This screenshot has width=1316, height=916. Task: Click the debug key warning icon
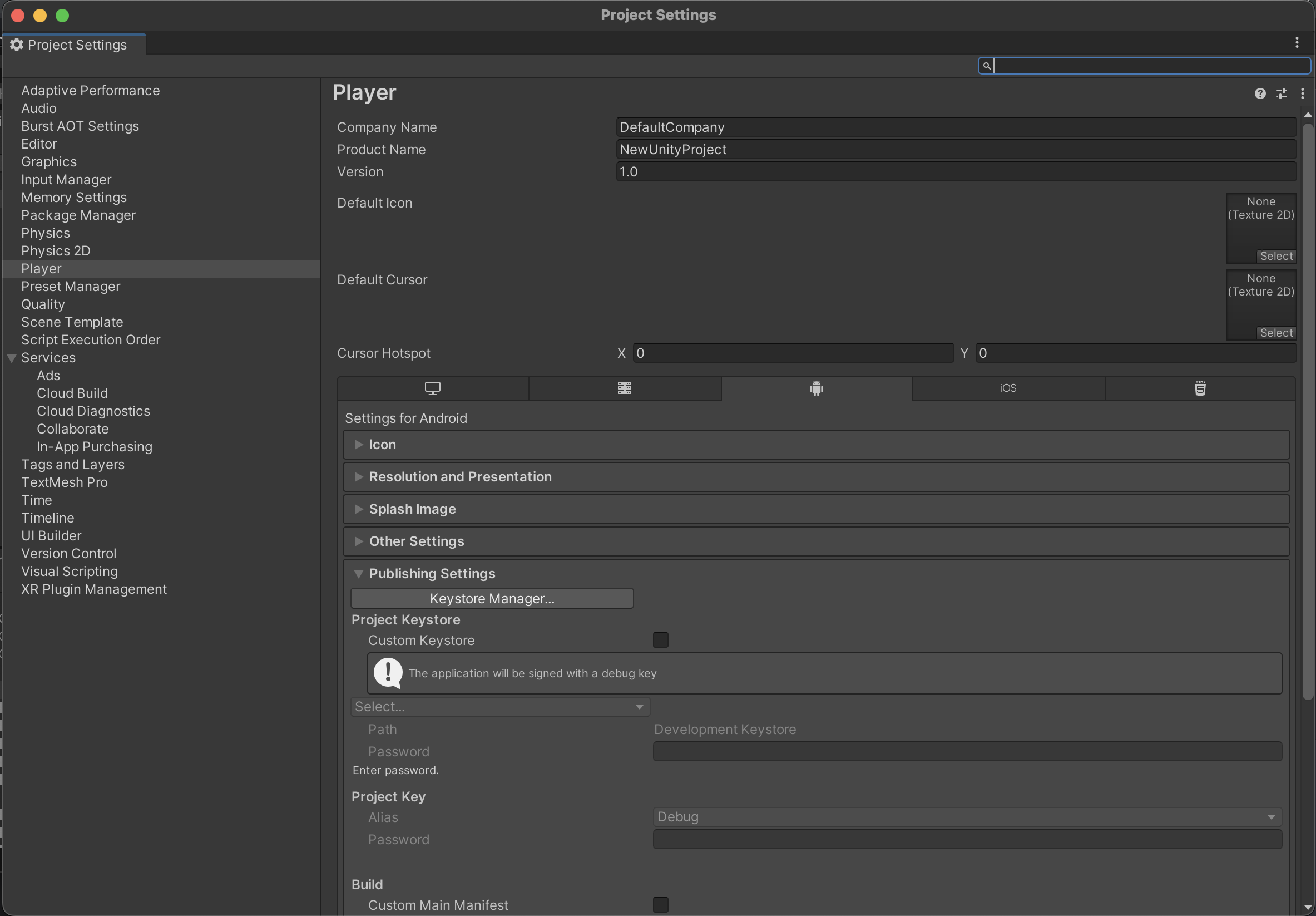[x=388, y=673]
